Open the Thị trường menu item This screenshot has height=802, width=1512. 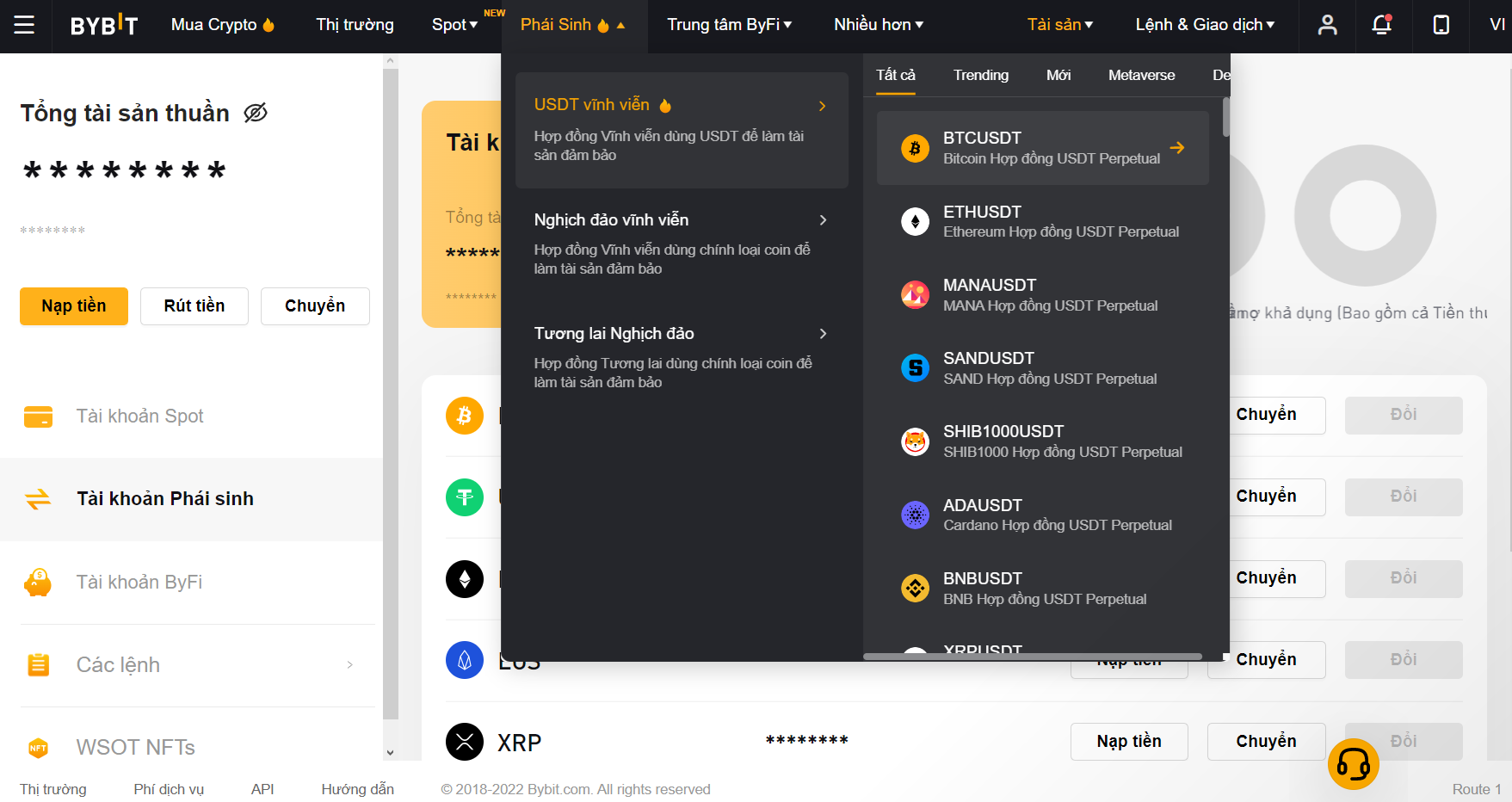point(355,25)
